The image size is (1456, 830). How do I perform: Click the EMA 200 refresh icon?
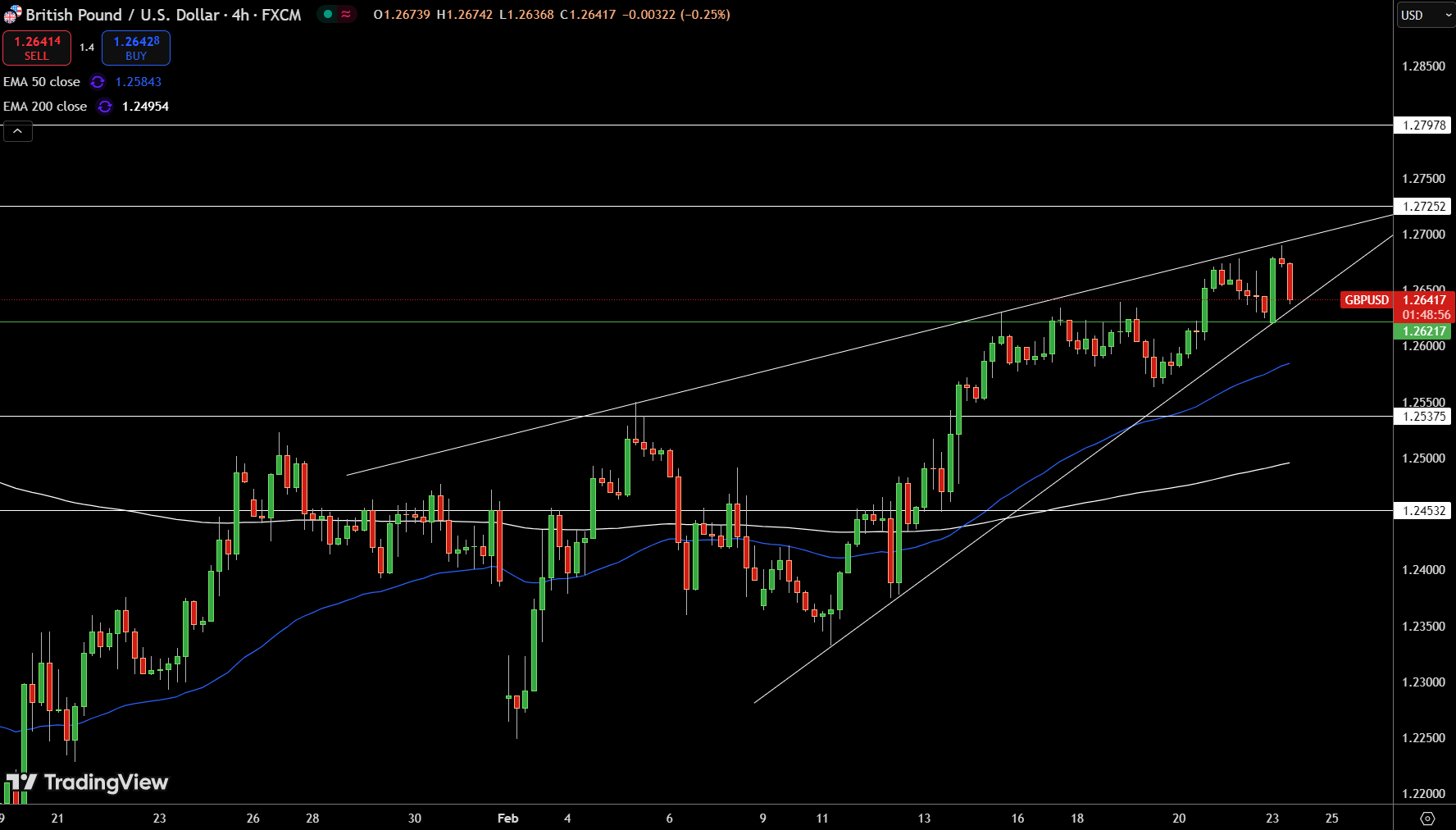105,107
